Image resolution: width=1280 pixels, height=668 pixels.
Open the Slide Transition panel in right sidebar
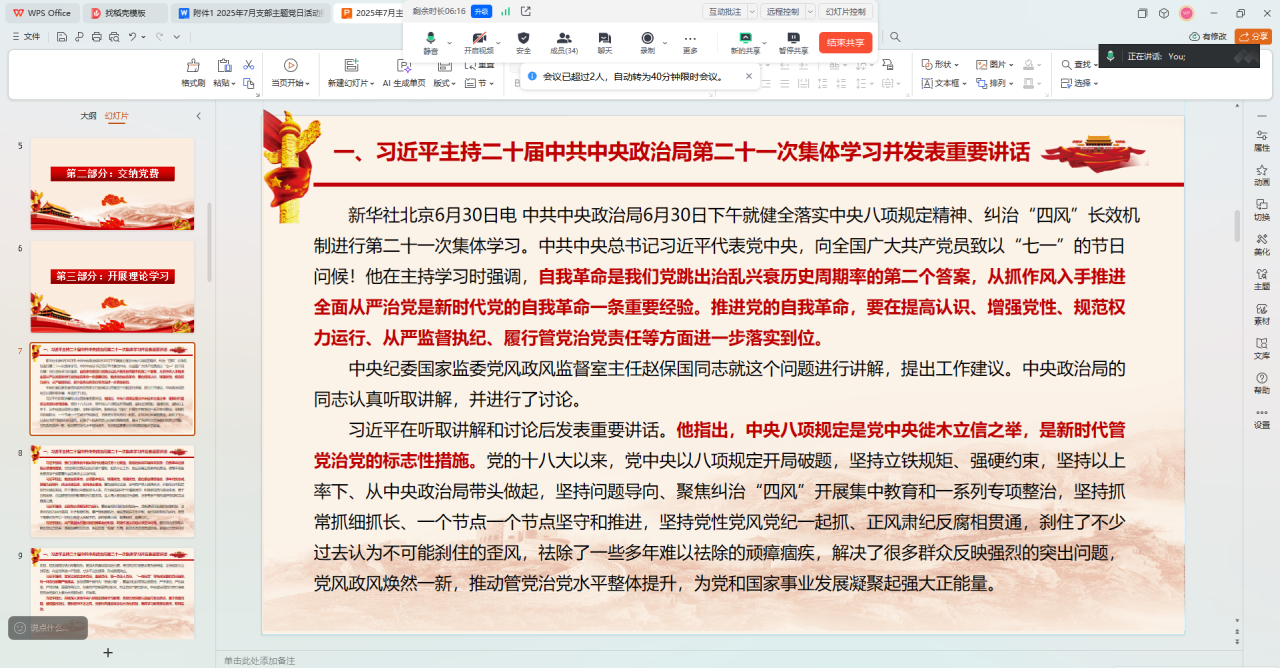tap(1261, 209)
